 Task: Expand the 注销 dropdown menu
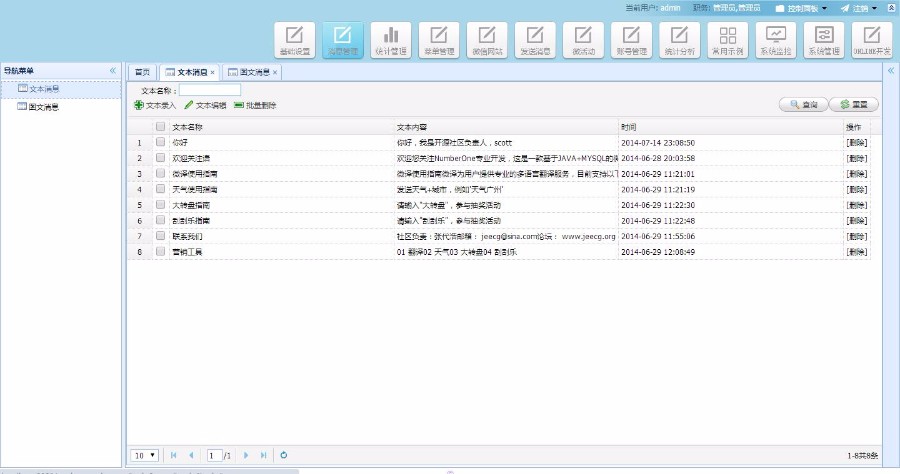pyautogui.click(x=859, y=8)
